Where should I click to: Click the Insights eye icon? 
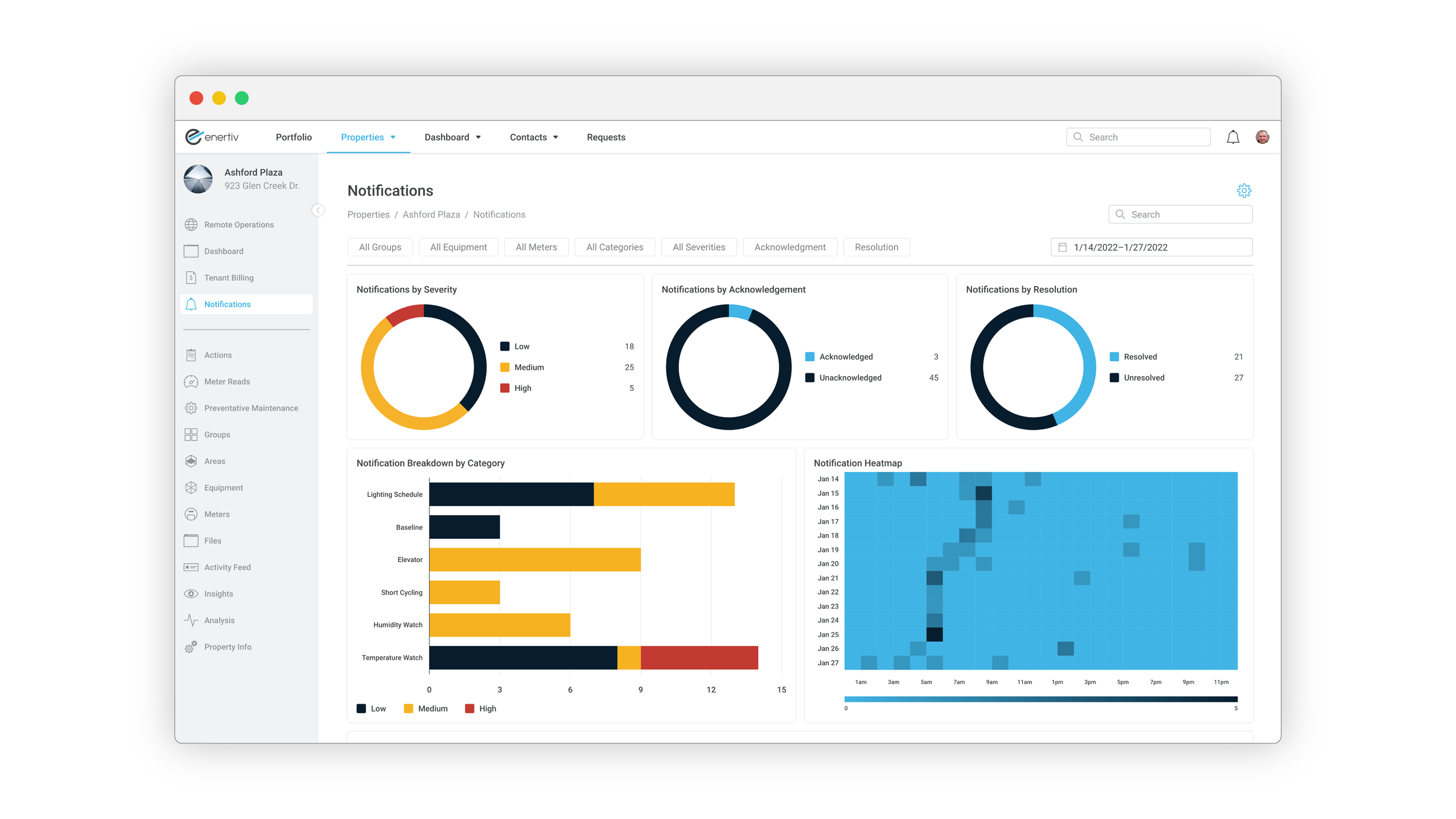pos(191,594)
